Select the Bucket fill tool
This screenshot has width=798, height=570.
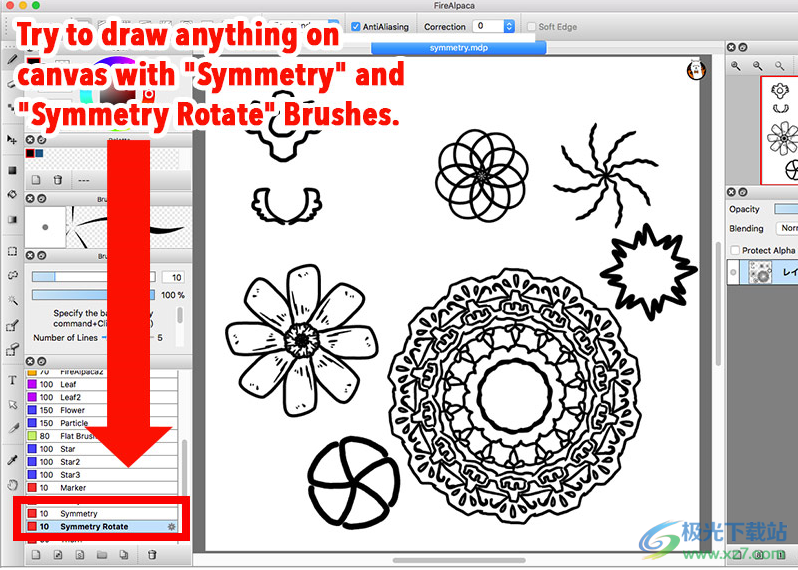click(x=12, y=194)
